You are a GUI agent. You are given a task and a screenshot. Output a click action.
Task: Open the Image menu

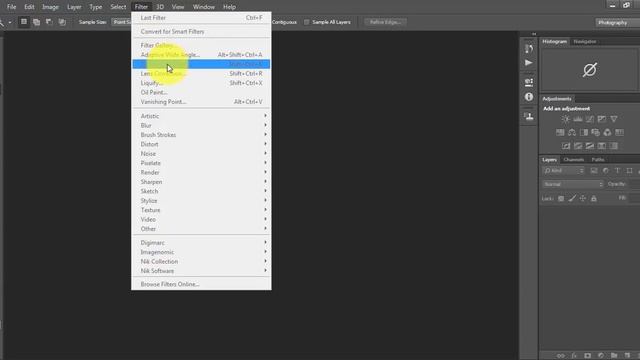point(50,7)
